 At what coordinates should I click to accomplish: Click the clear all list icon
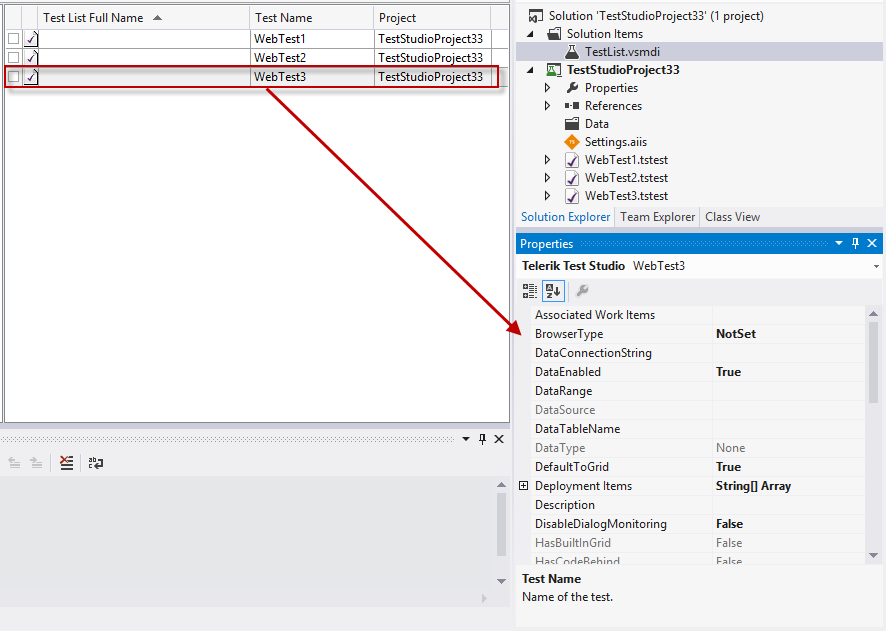point(67,463)
